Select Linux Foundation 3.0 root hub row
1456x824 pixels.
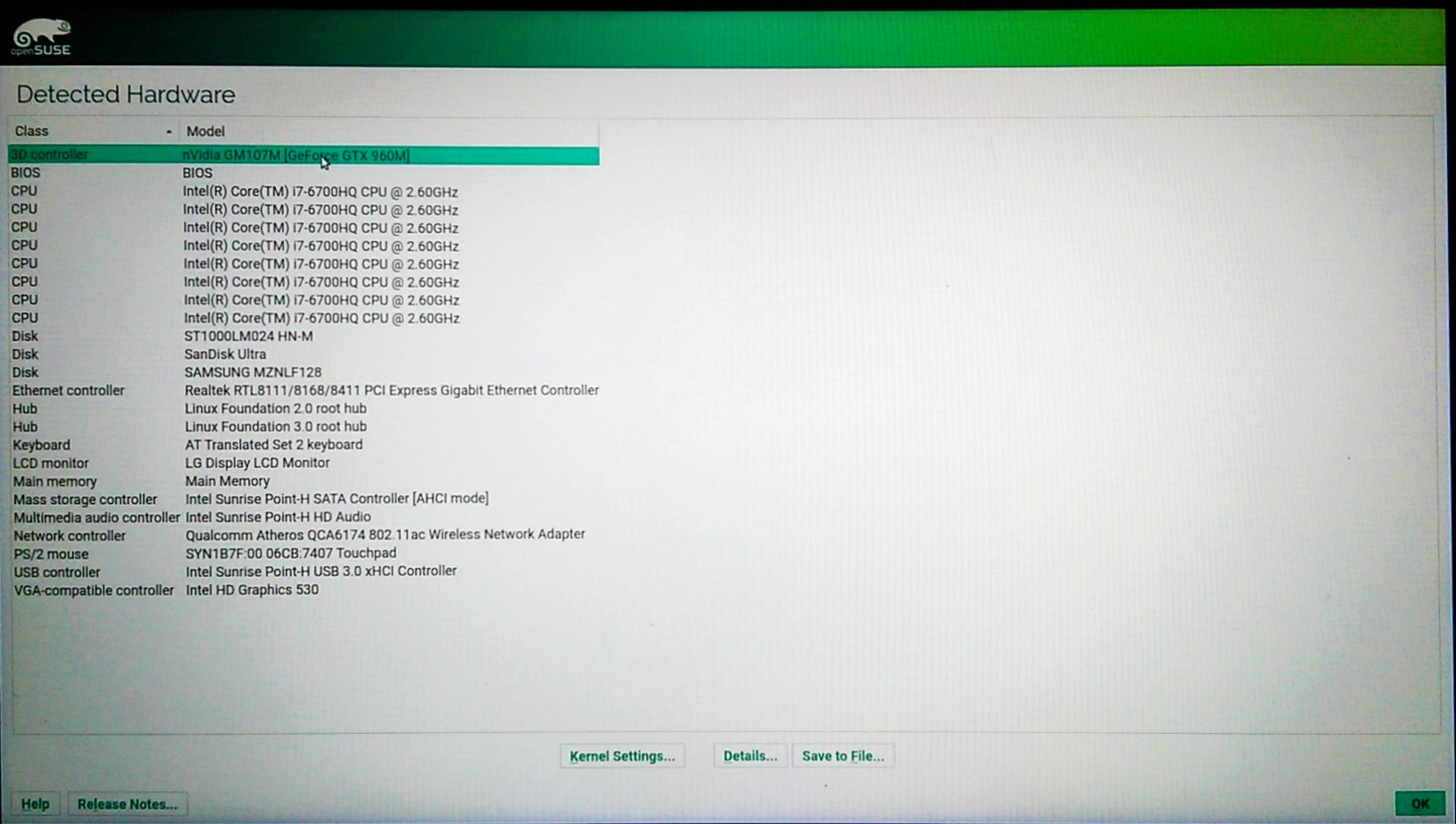304,427
